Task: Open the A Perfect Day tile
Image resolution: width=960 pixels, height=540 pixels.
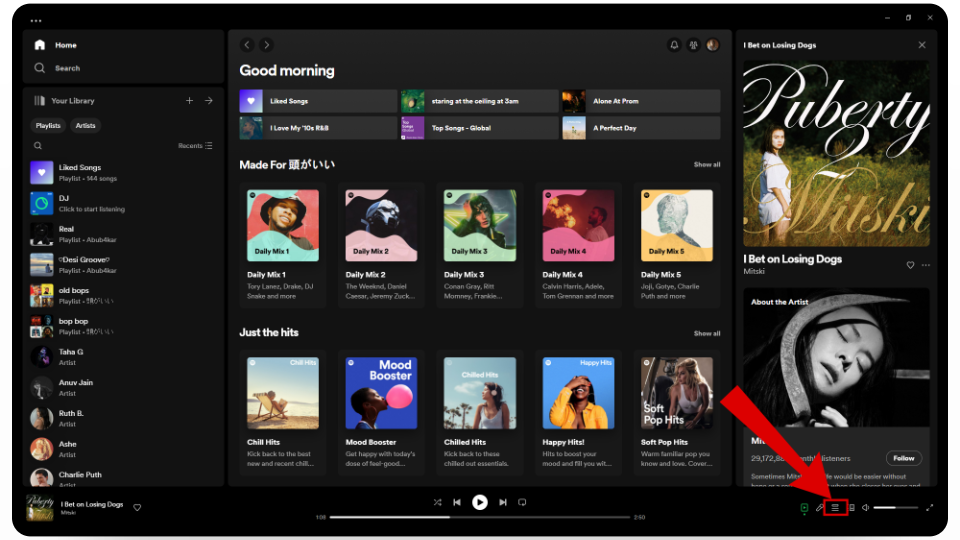Action: click(641, 128)
